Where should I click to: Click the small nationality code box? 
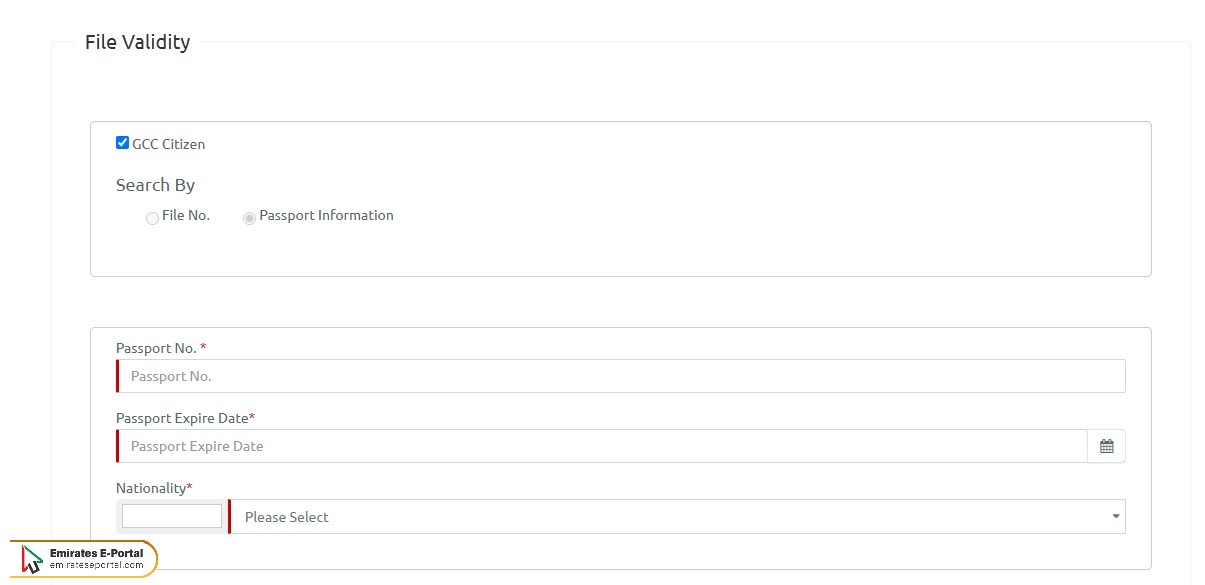[172, 516]
